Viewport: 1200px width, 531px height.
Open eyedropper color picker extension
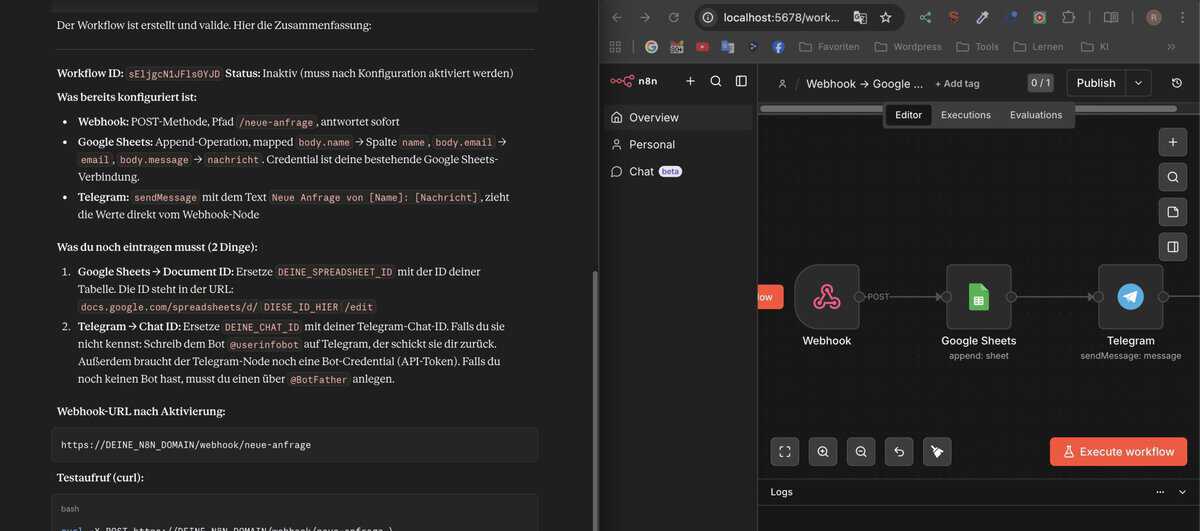[x=982, y=17]
